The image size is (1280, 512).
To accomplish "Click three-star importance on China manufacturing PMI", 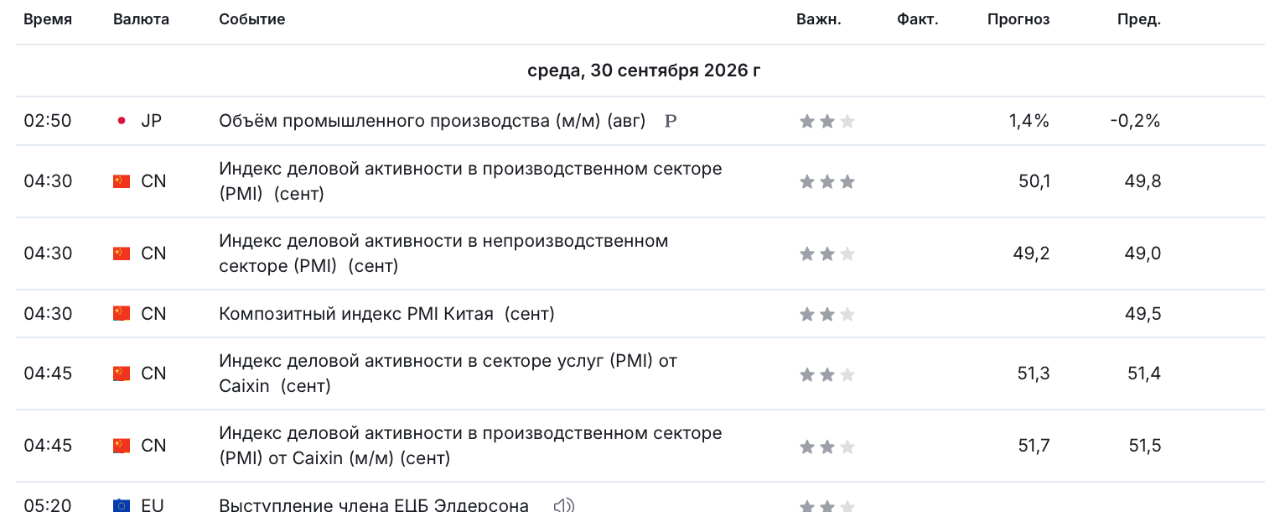I will pyautogui.click(x=827, y=181).
